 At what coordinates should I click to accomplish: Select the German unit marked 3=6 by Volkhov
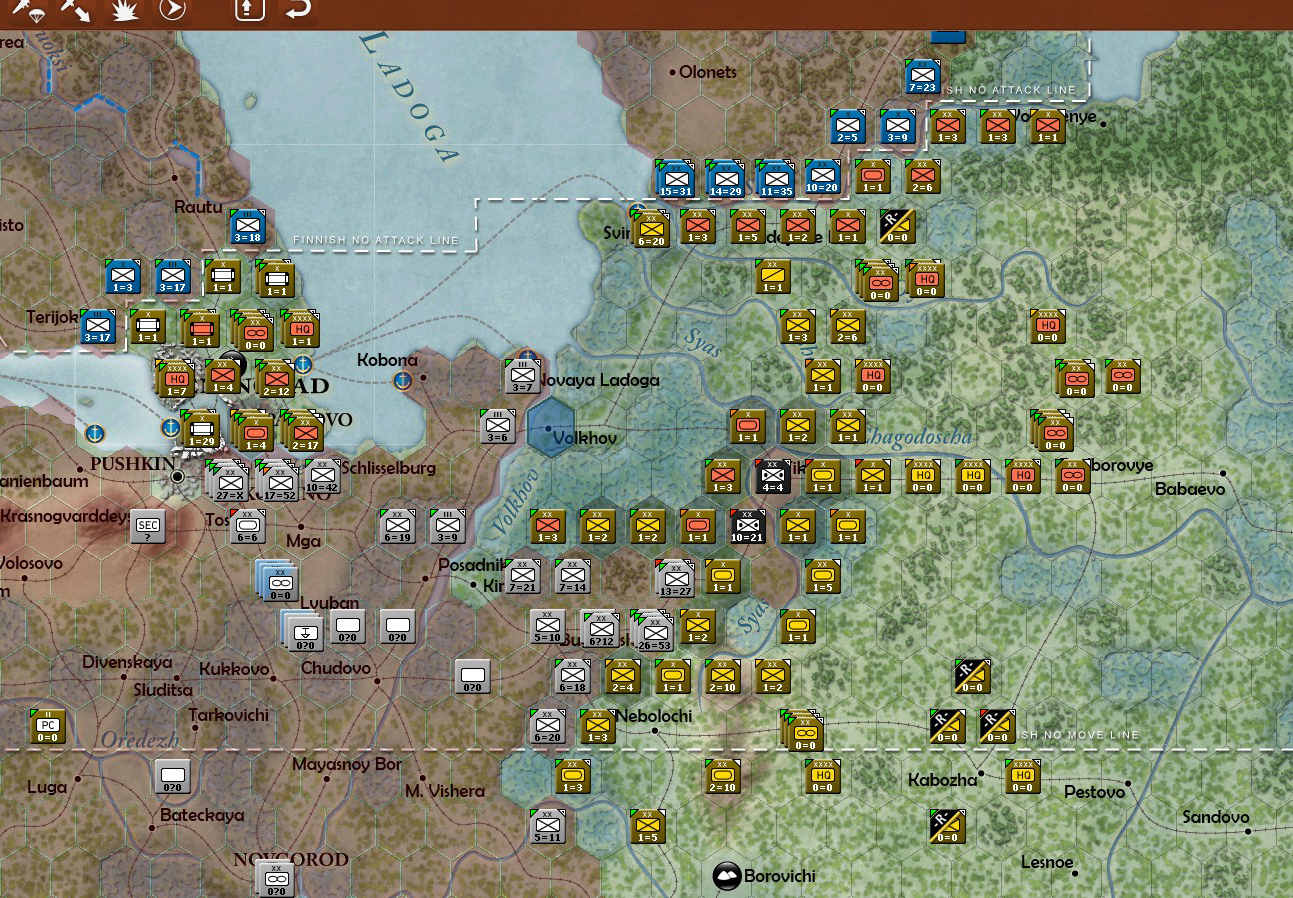[498, 427]
